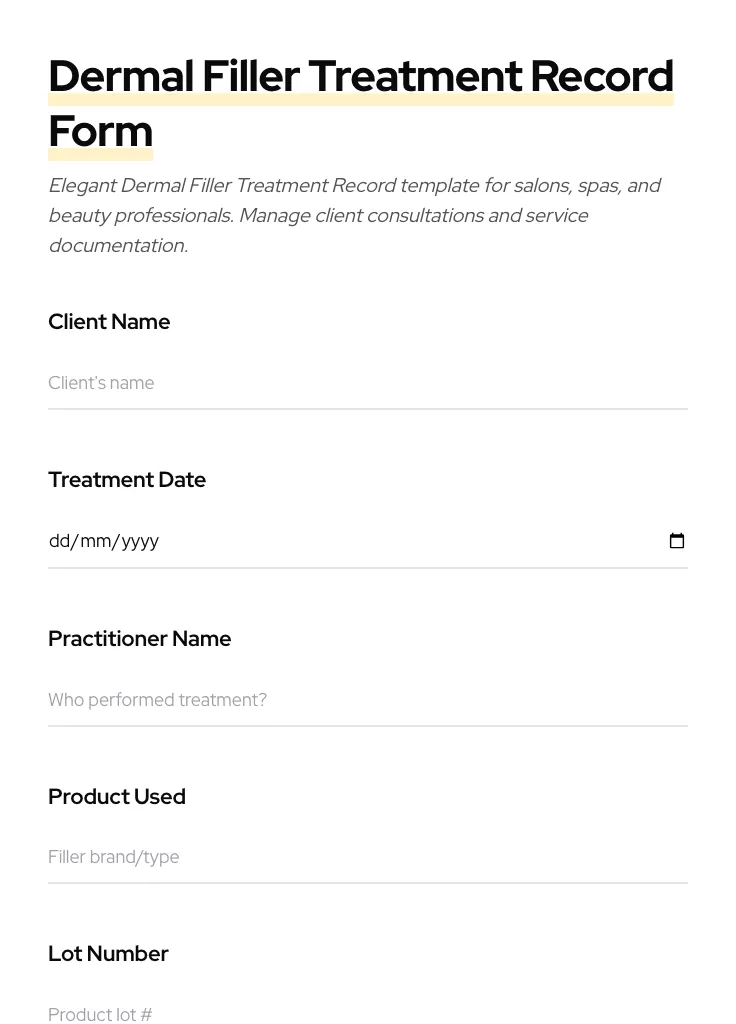Screen dimensions: 736x1024
Task: Click the Lot Number label
Action: (x=108, y=953)
